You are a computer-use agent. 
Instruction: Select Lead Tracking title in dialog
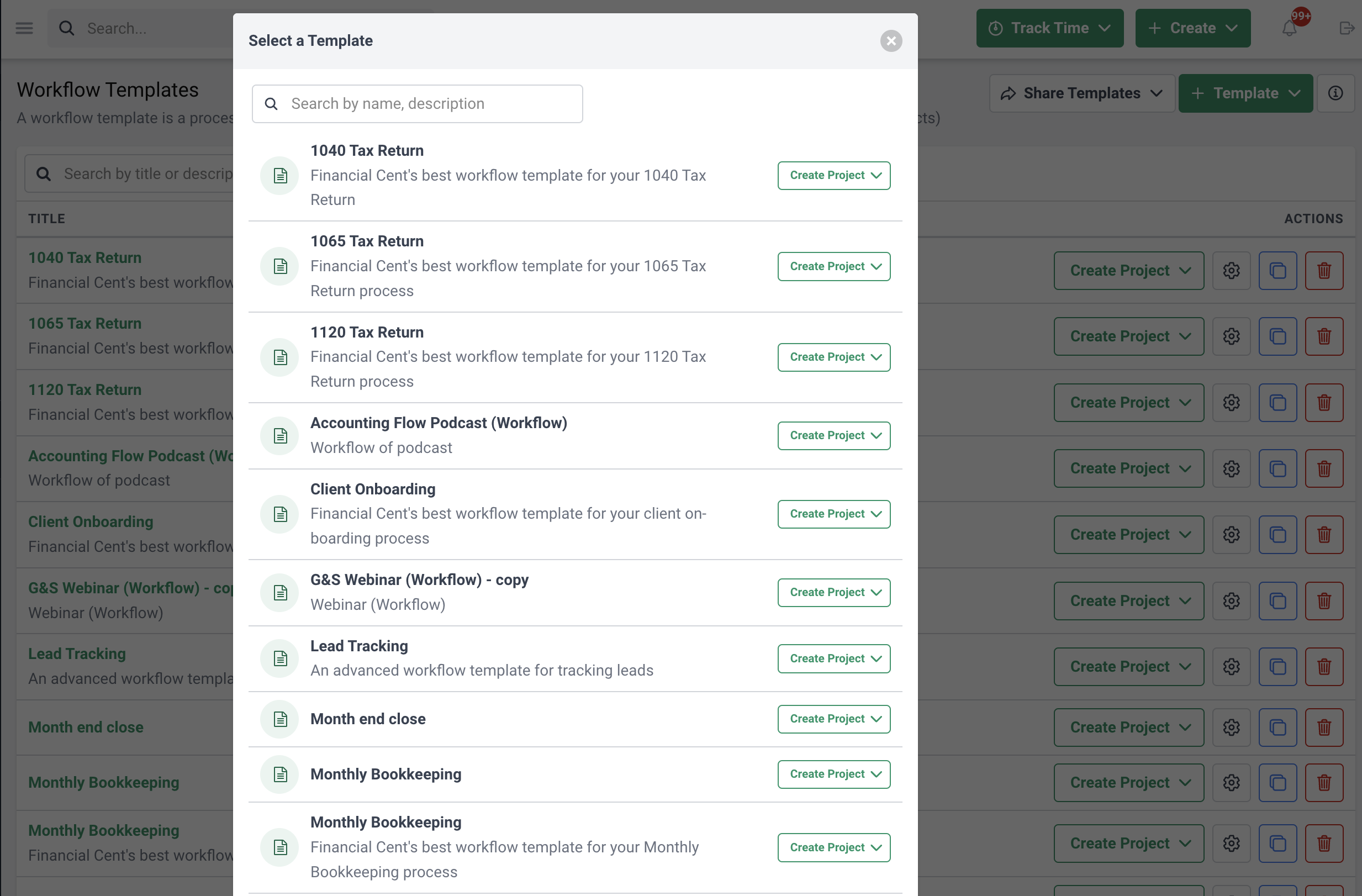click(359, 646)
